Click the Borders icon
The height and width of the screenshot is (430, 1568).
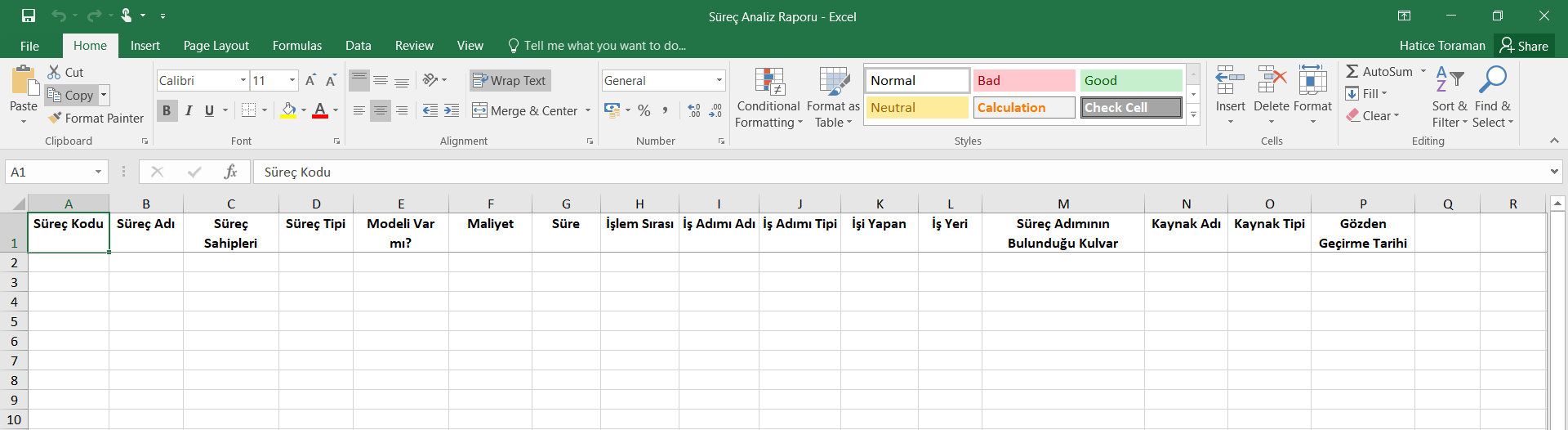coord(249,110)
